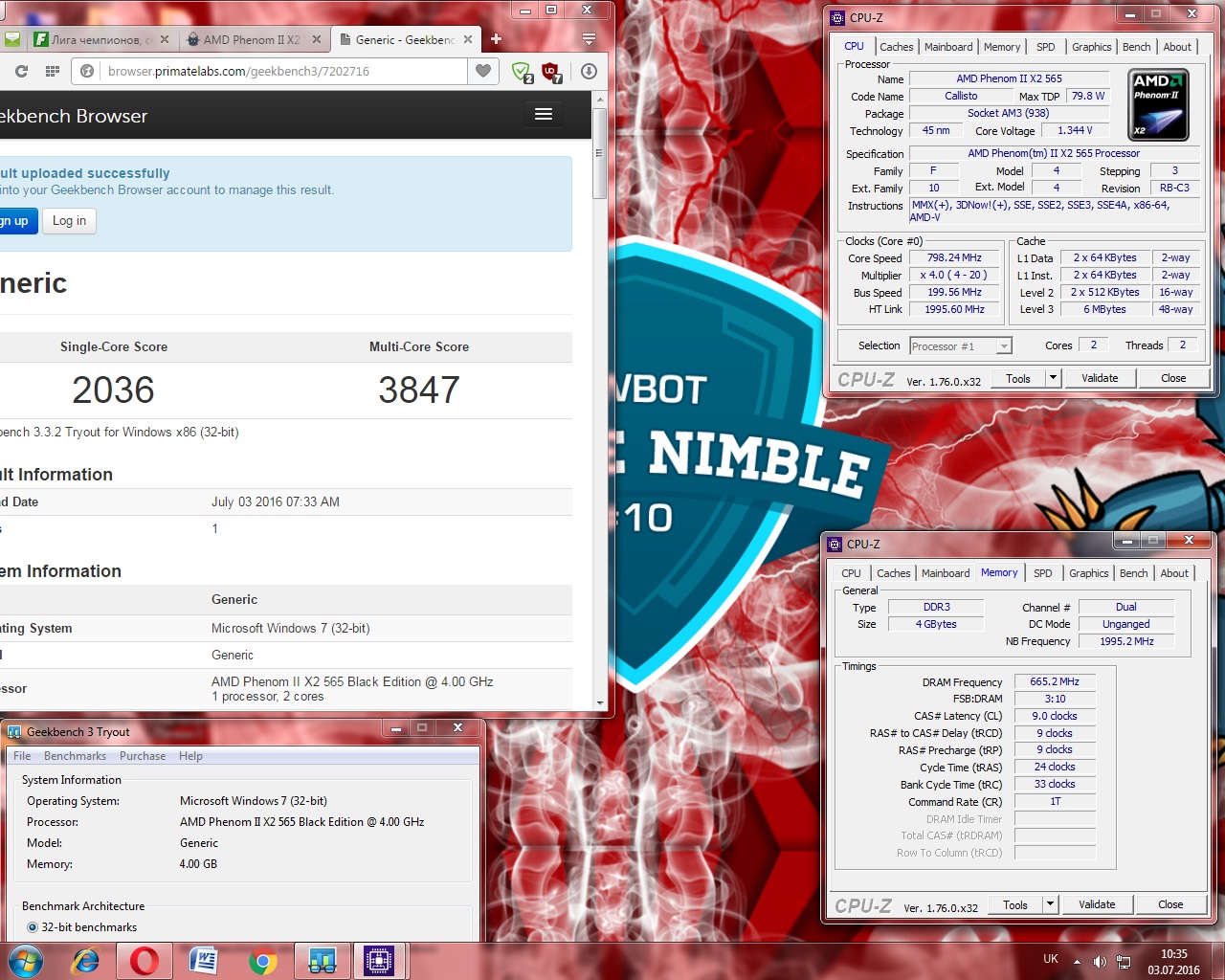1225x980 pixels.
Task: Click the Log in button
Action: 69,221
